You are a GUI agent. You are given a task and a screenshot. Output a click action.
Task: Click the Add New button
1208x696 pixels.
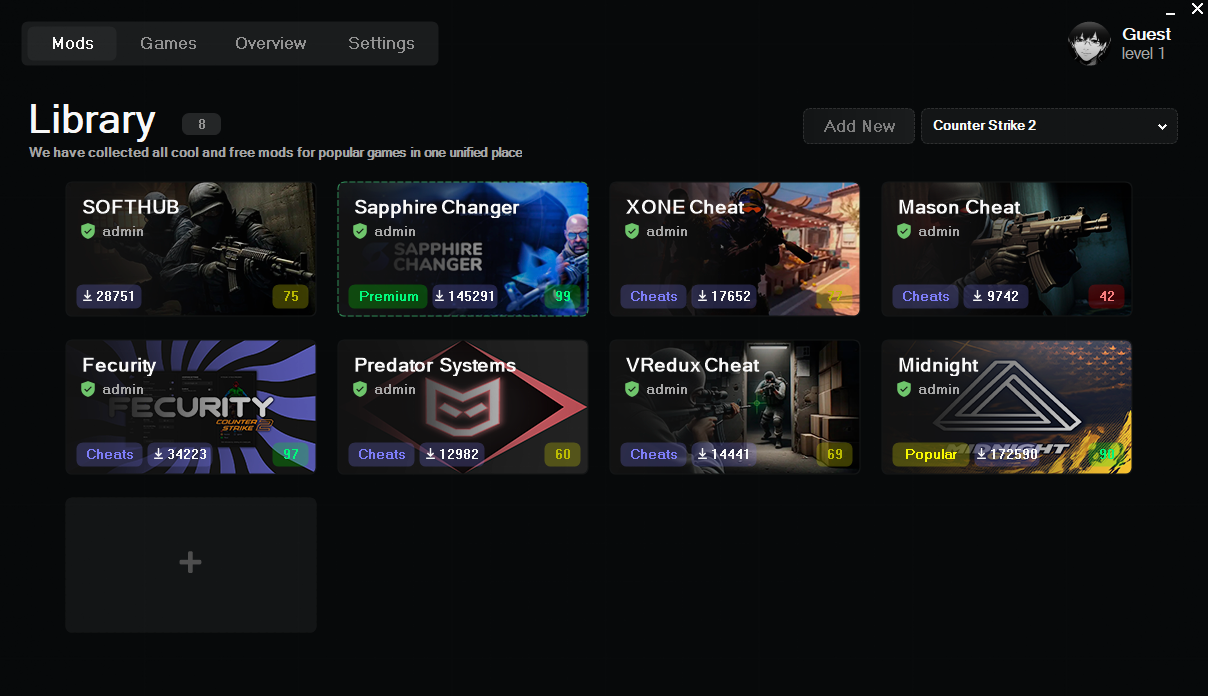[x=859, y=126]
